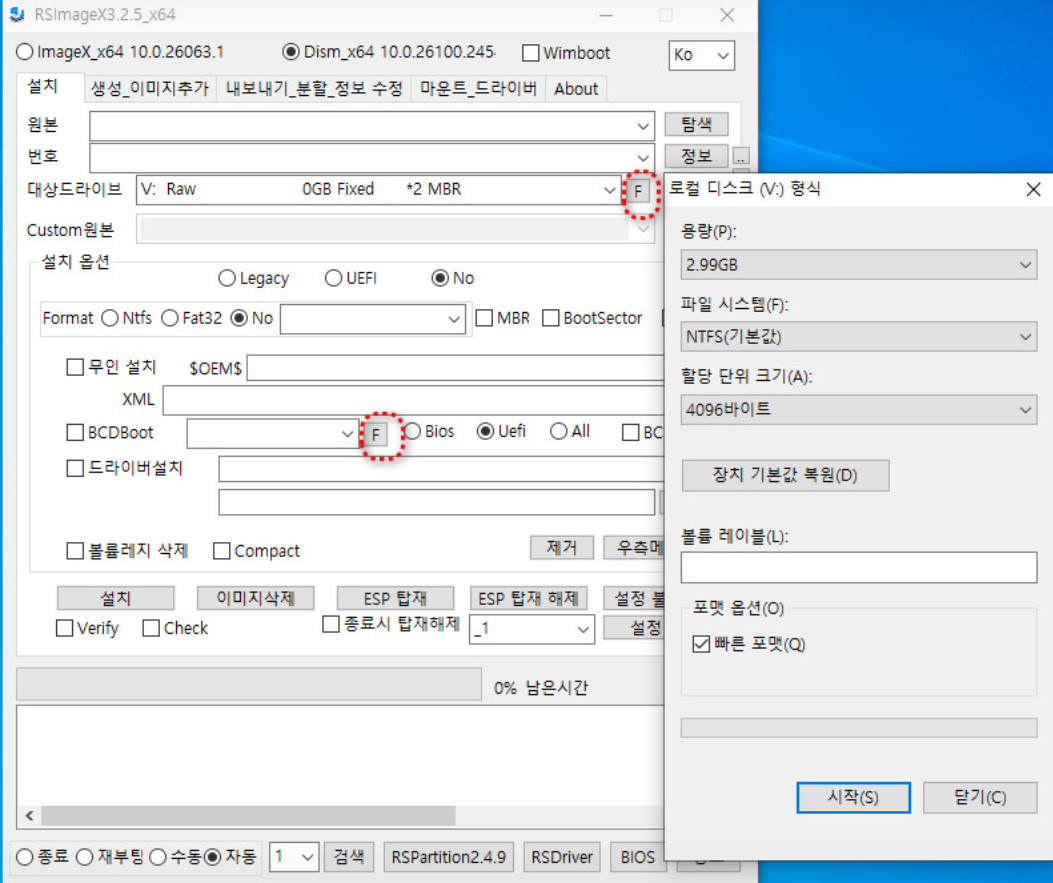
Task: Click the small '..' button beside 정보
Action: 740,157
